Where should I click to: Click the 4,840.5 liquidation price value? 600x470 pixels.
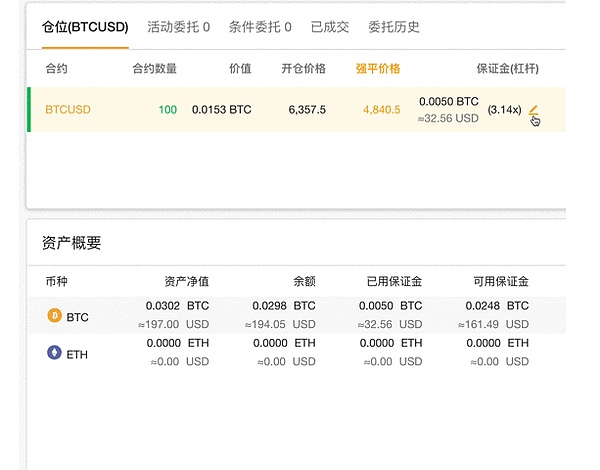tap(381, 110)
